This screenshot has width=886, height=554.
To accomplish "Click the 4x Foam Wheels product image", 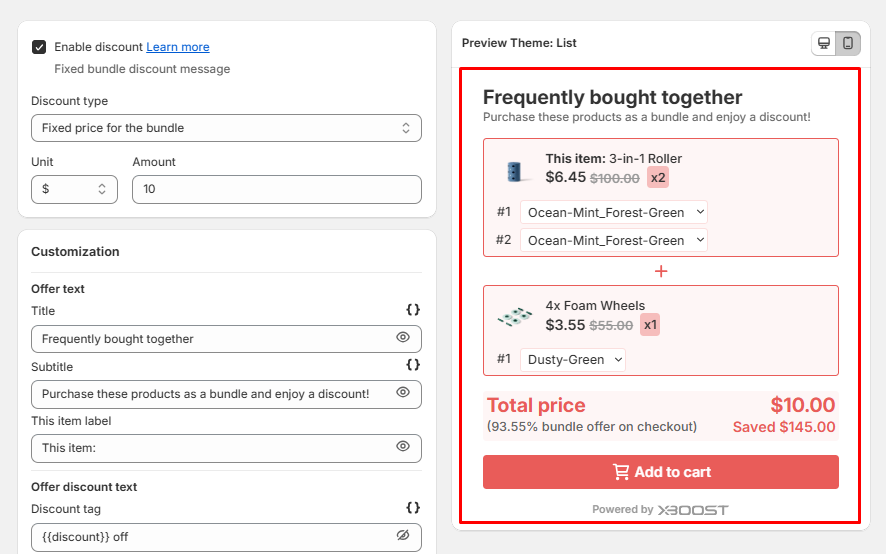I will click(515, 317).
